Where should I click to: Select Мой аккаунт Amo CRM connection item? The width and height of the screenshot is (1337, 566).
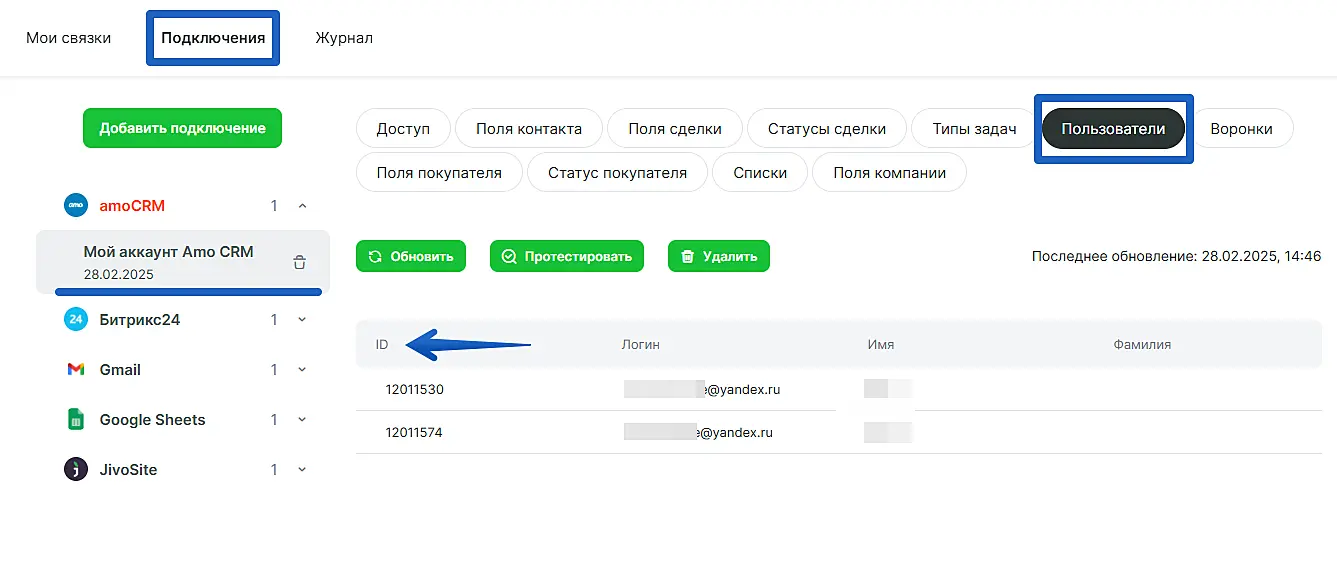pos(168,262)
